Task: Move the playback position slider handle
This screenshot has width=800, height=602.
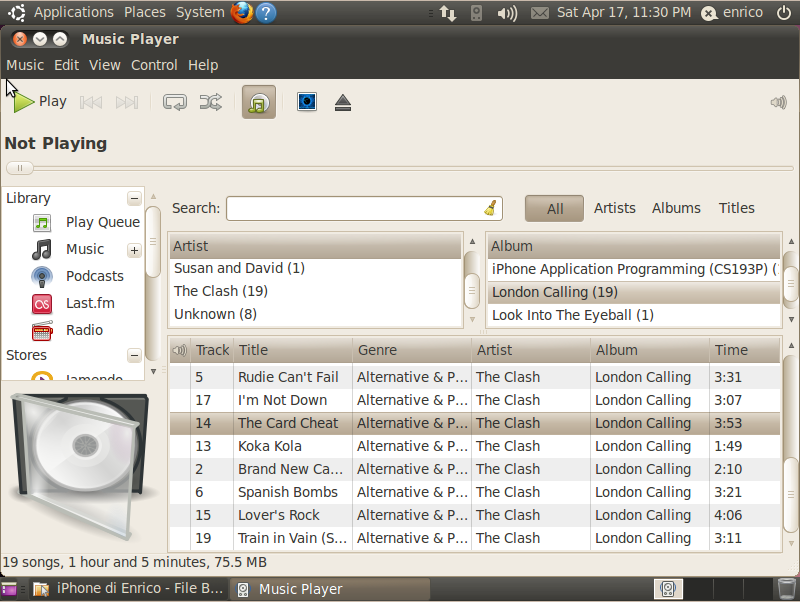Action: [20, 168]
